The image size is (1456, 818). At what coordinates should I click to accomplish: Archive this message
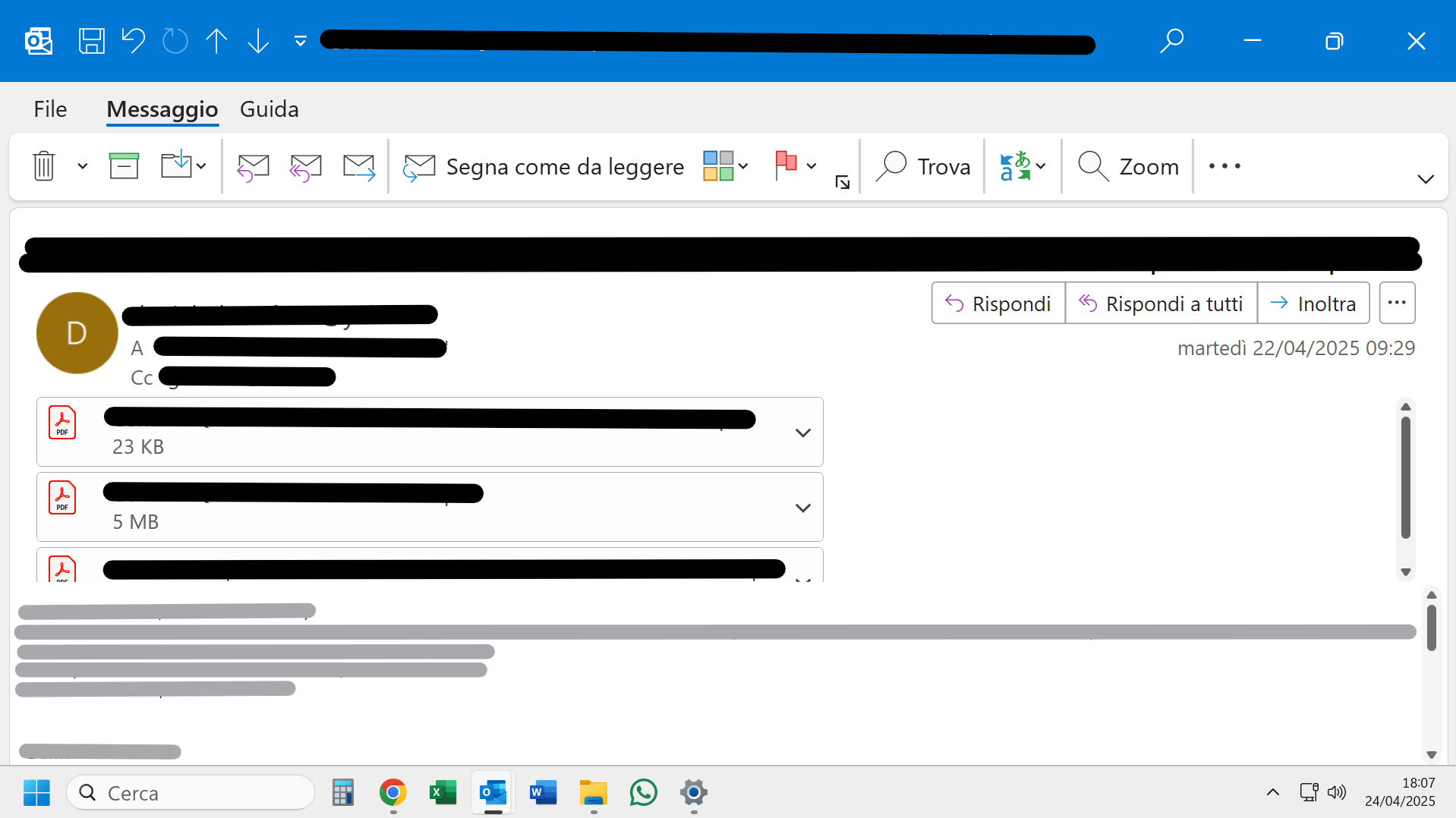coord(124,165)
